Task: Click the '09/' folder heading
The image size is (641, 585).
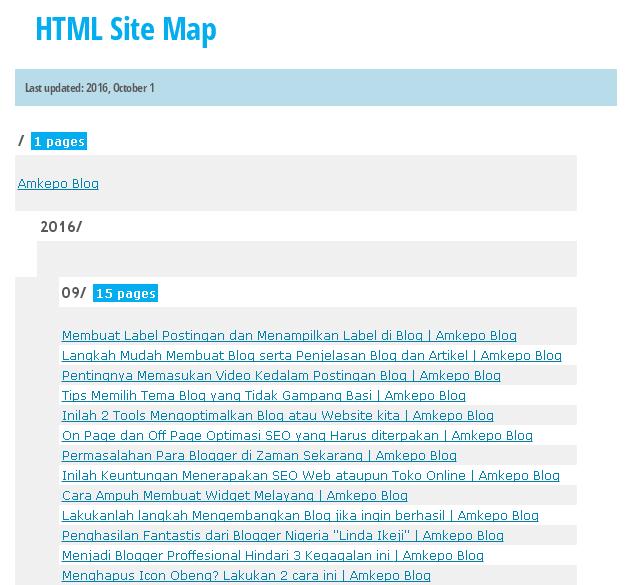Action: point(74,293)
